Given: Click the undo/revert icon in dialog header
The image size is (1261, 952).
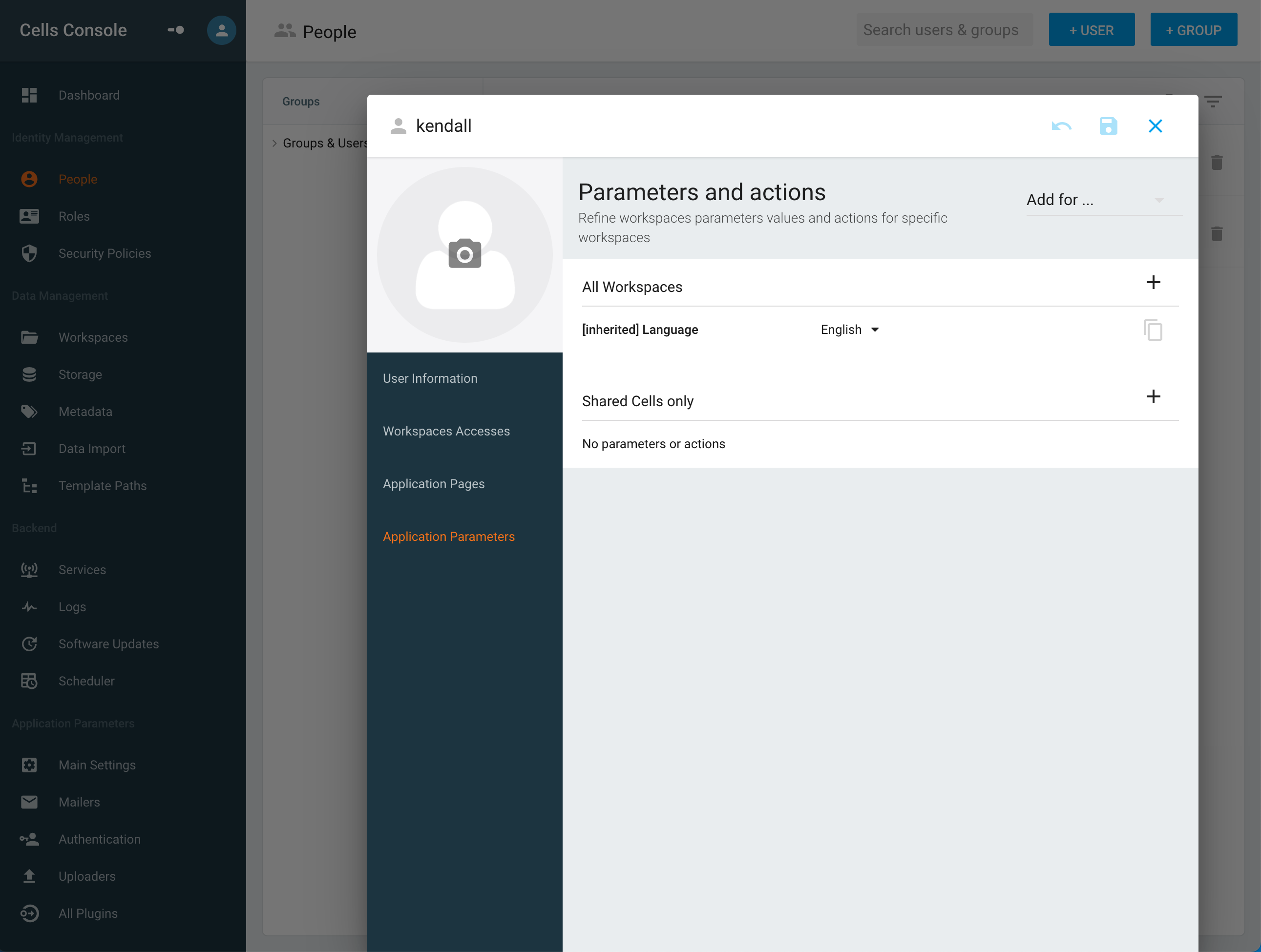Looking at the screenshot, I should (1061, 126).
